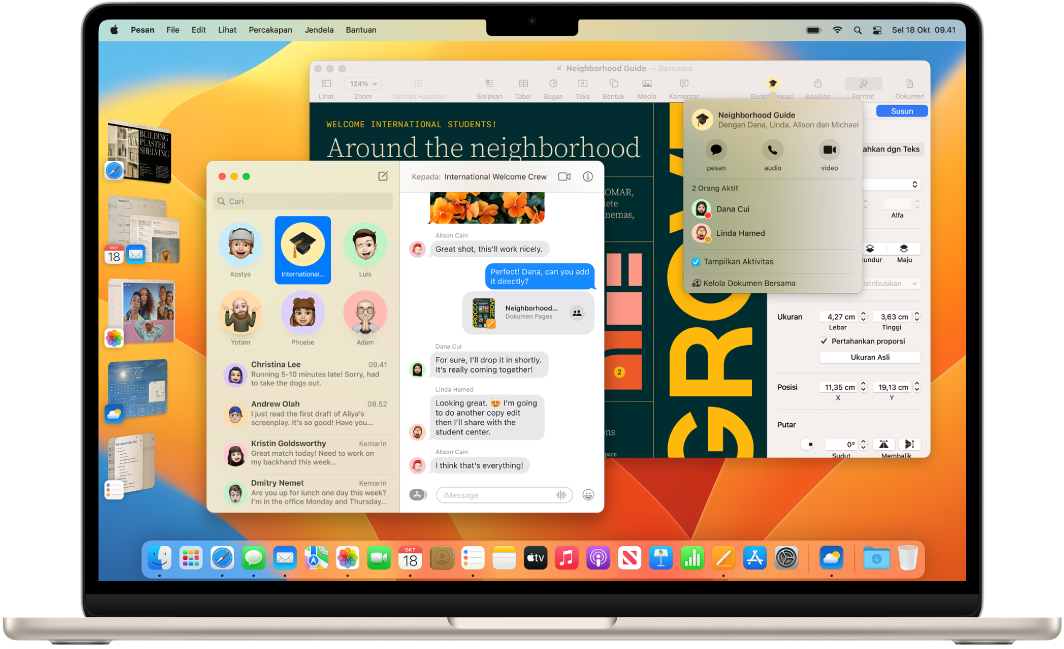This screenshot has height=649, width=1064.
Task: Open Launchpad from the Dock
Action: click(191, 558)
